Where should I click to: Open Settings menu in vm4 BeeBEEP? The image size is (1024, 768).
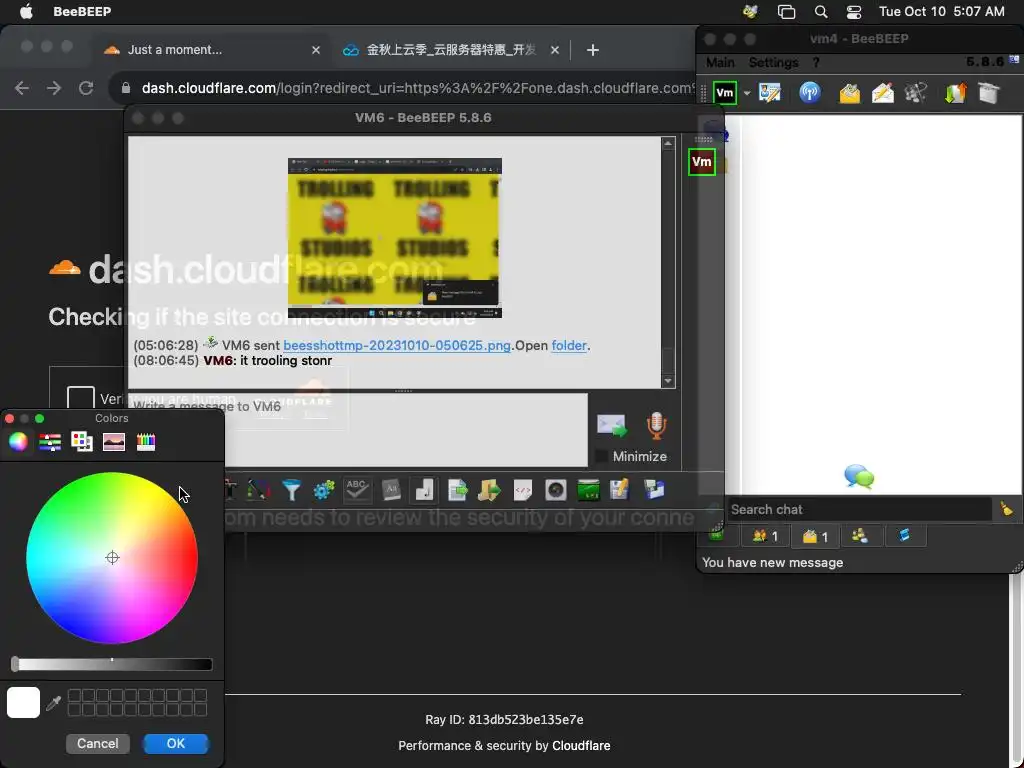[773, 63]
